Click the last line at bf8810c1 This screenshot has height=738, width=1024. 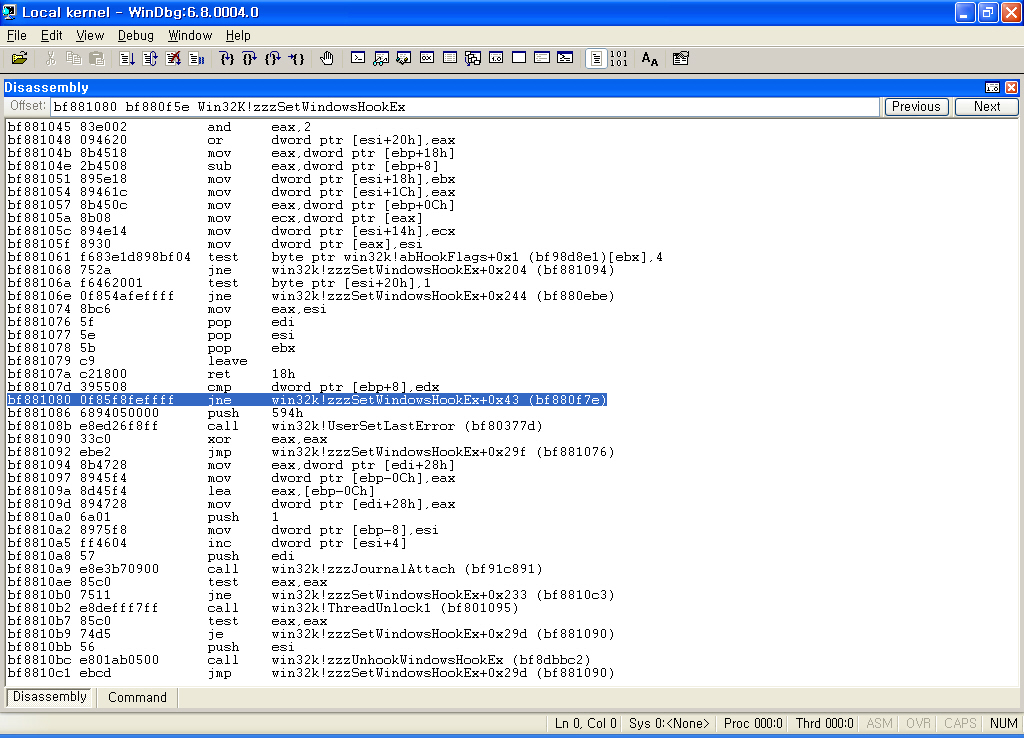[x=311, y=673]
